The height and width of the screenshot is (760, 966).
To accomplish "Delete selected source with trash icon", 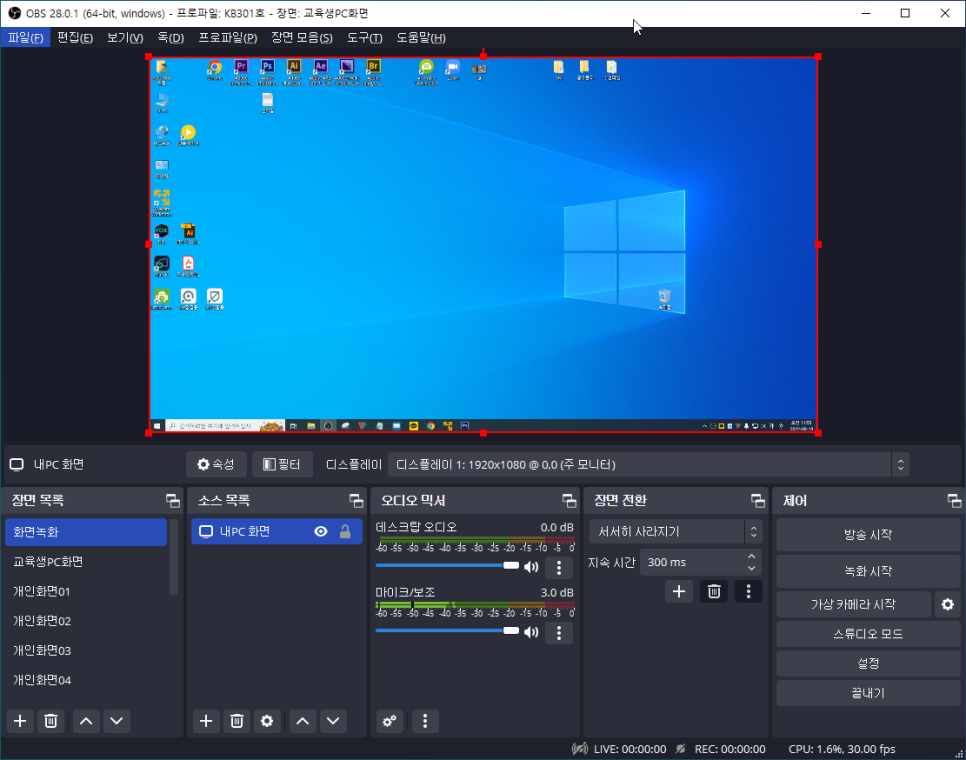I will point(237,721).
